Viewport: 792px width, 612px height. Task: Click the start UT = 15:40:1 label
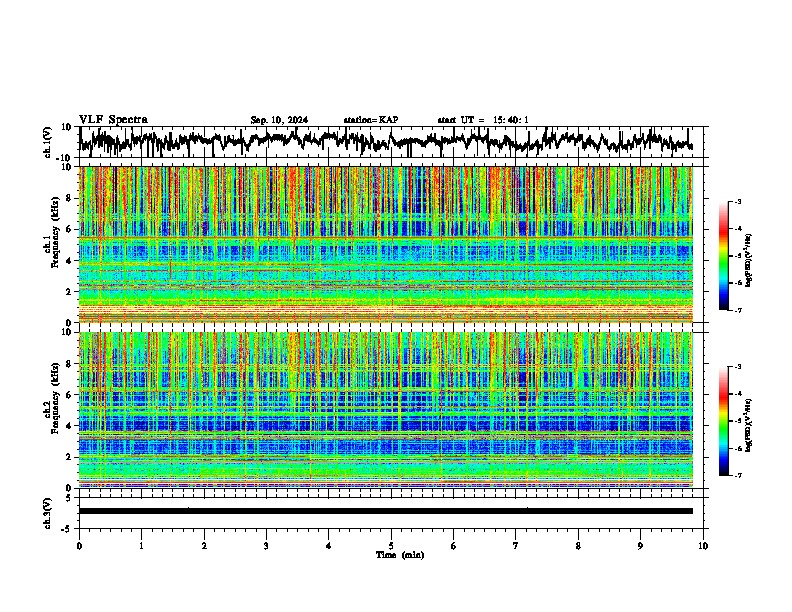click(483, 120)
